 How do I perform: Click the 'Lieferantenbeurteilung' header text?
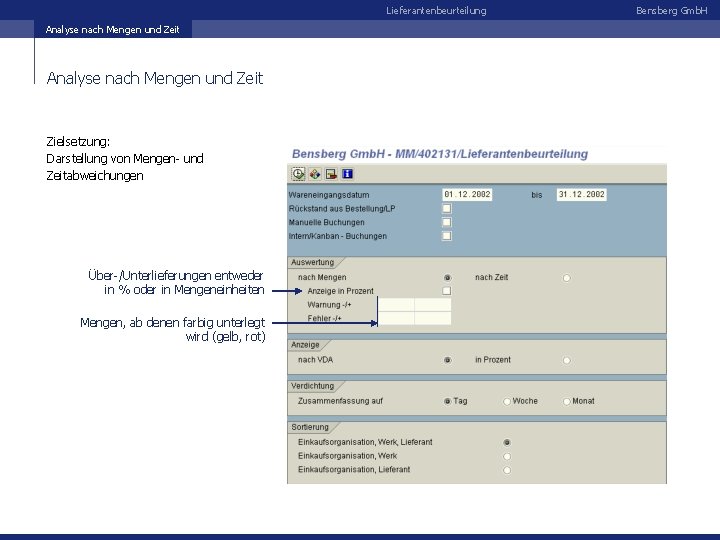pos(436,11)
